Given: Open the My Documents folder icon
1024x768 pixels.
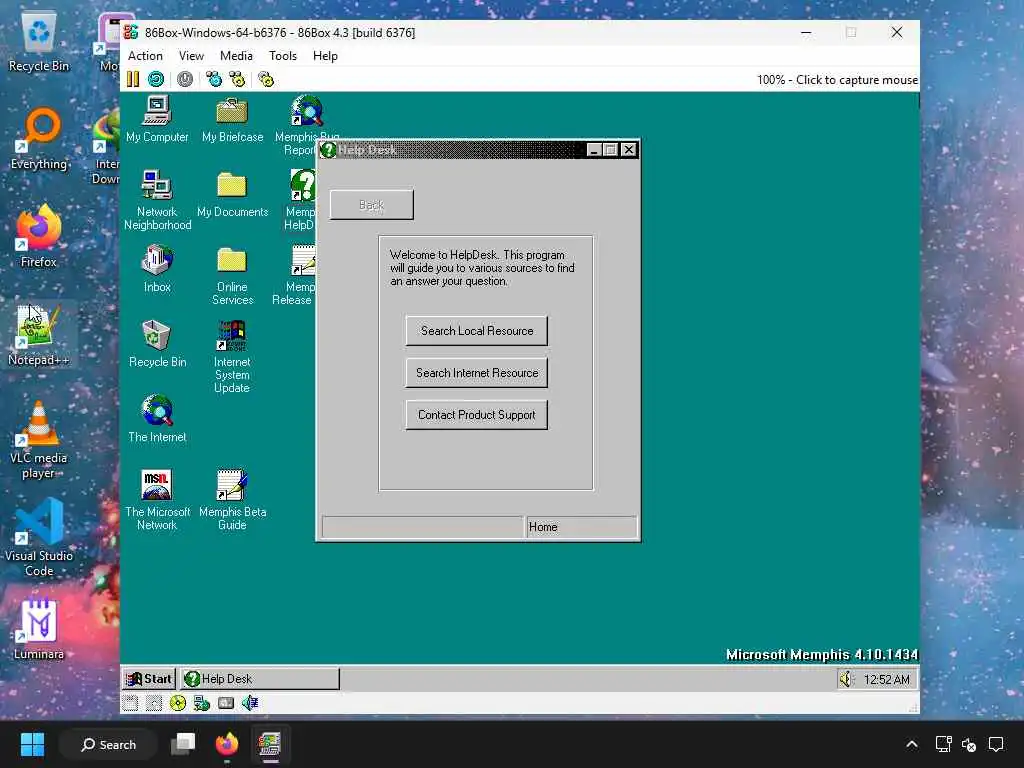Looking at the screenshot, I should pos(232,195).
